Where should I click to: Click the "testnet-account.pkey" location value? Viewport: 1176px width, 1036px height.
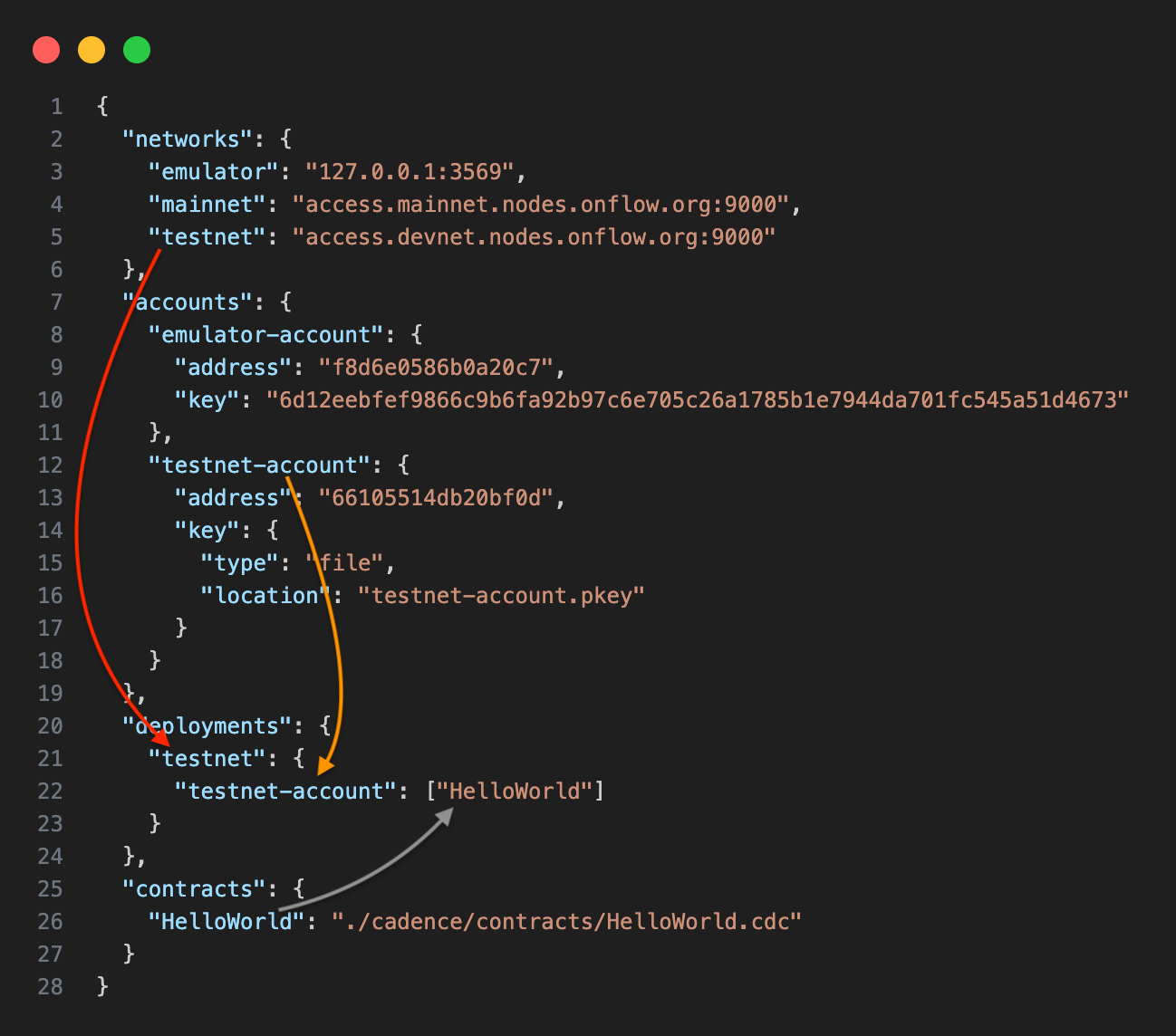point(501,596)
